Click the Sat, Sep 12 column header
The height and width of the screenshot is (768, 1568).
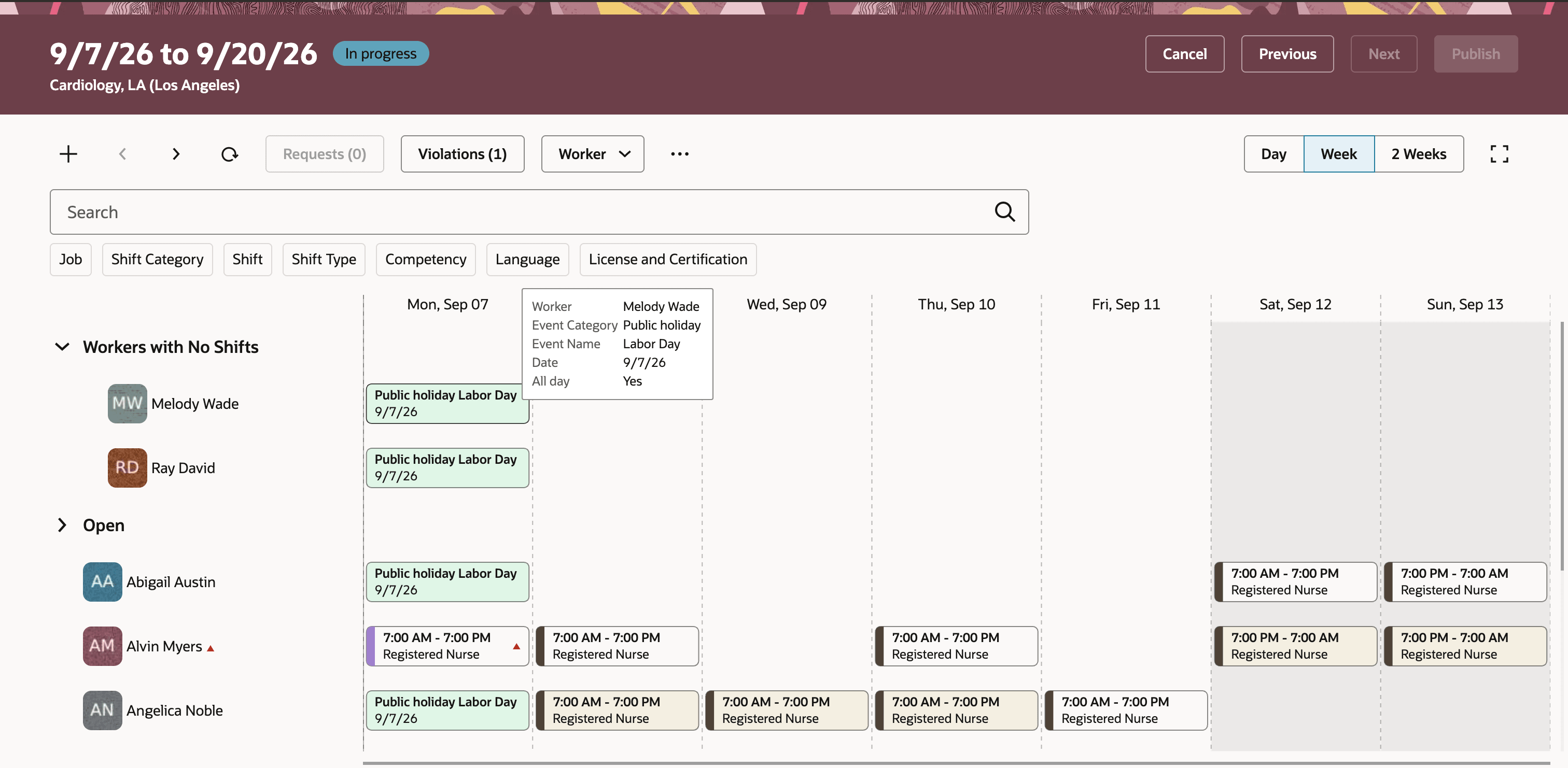coord(1295,304)
